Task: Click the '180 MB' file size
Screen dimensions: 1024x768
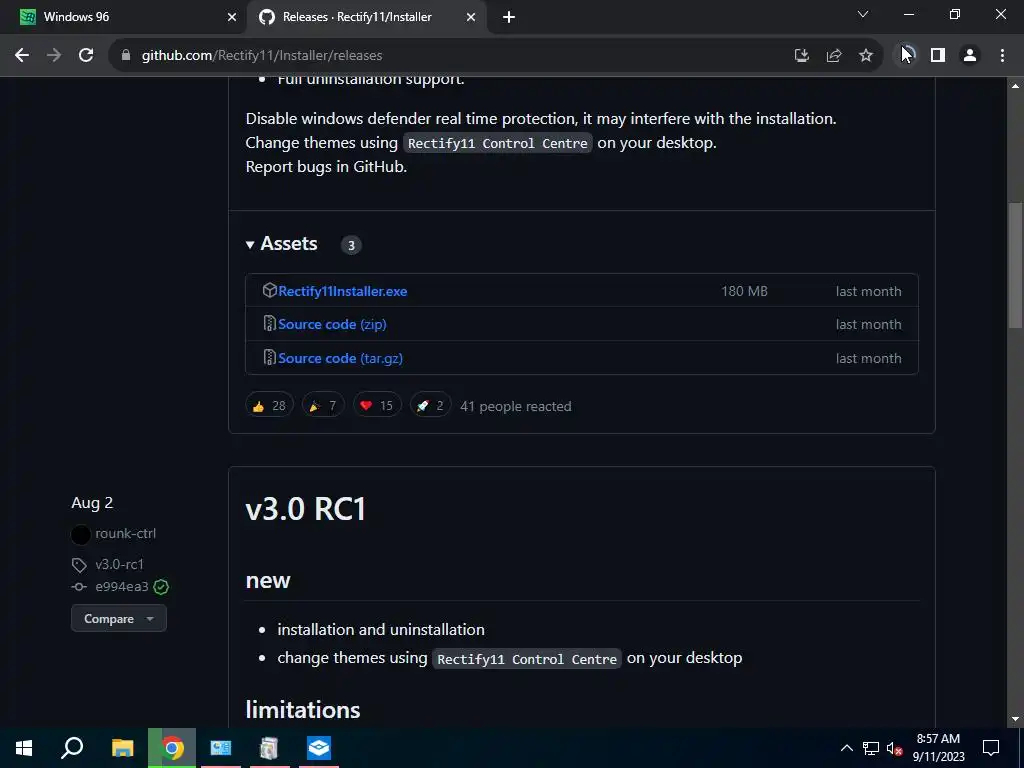Action: point(744,291)
